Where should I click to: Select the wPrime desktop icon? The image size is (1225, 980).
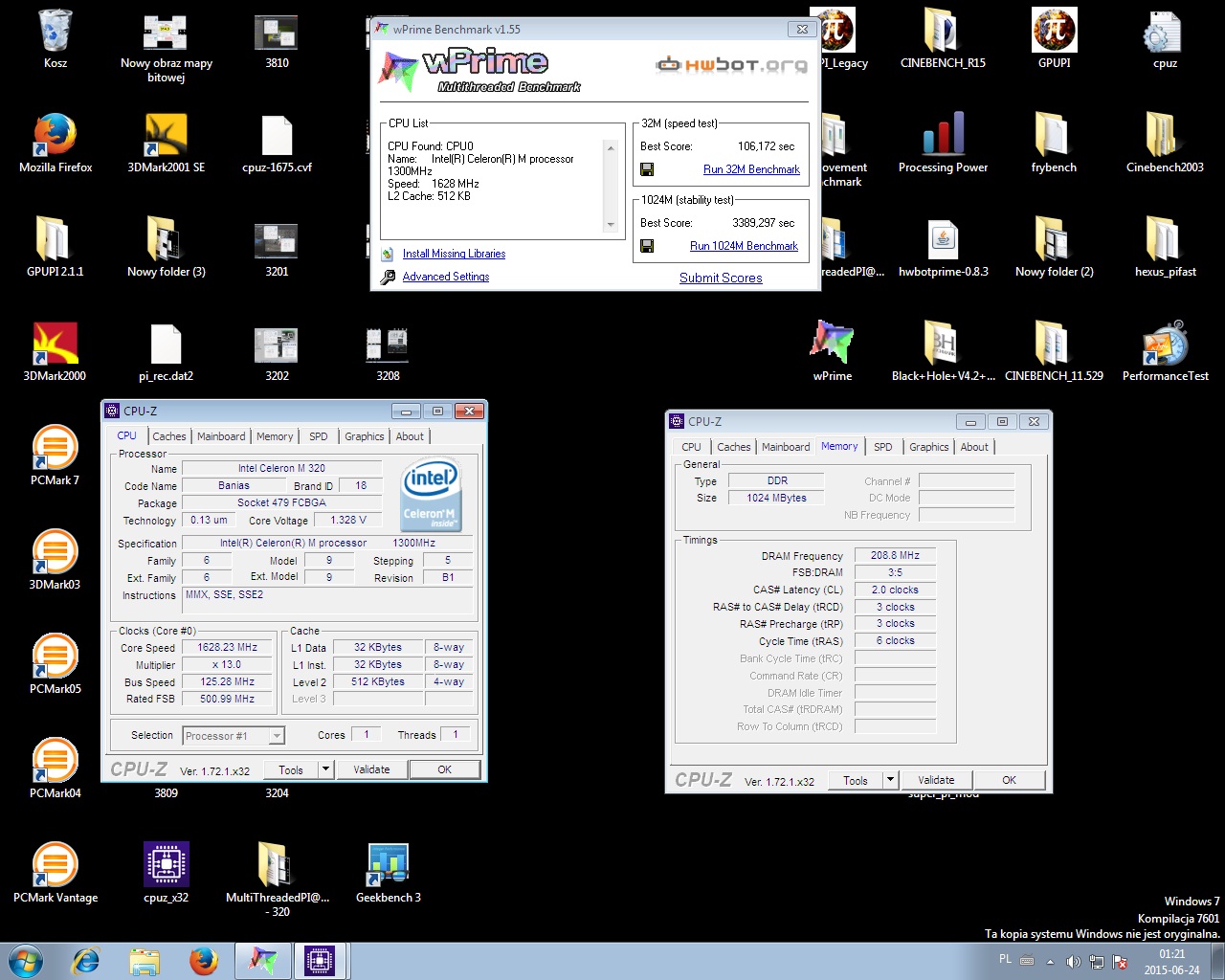[833, 352]
